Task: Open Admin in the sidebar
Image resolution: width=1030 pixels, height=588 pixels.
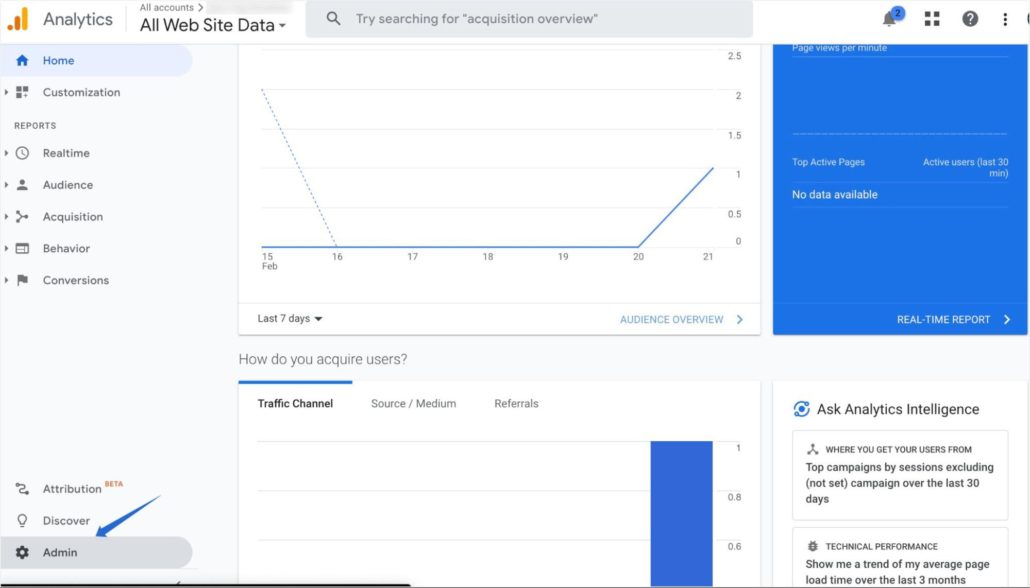Action: [x=96, y=553]
